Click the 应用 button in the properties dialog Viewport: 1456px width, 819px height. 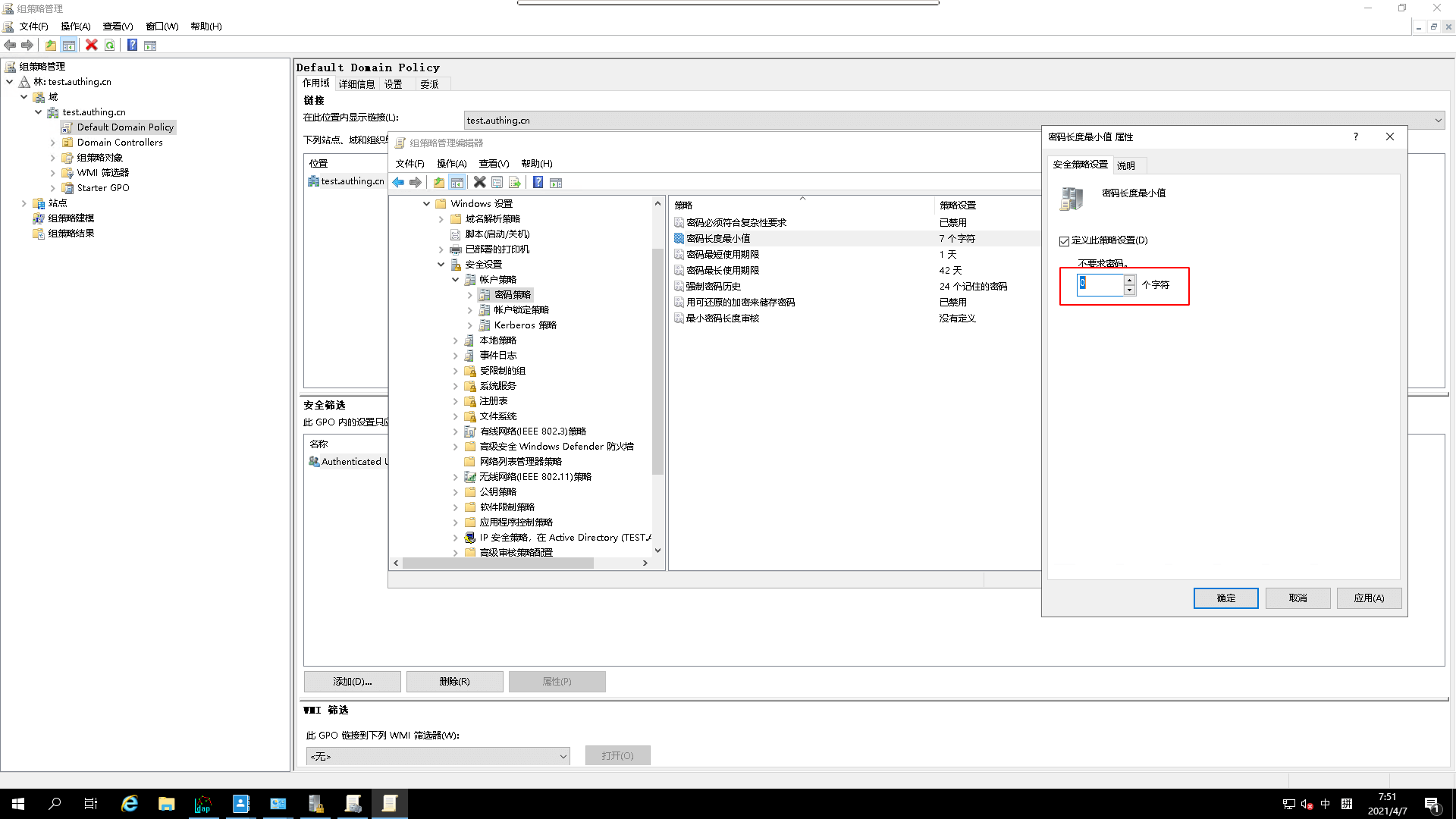[x=1369, y=598]
